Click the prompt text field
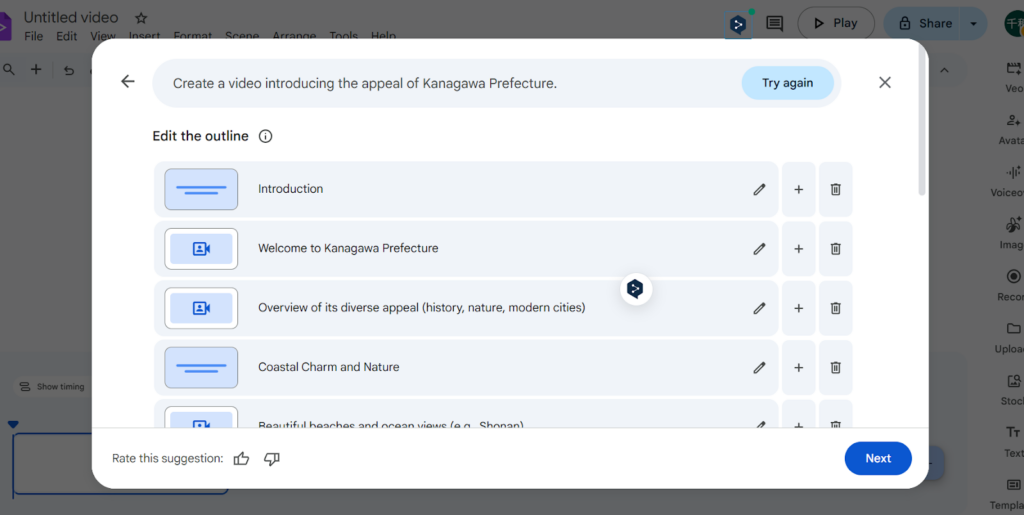The height and width of the screenshot is (515, 1024). (440, 83)
